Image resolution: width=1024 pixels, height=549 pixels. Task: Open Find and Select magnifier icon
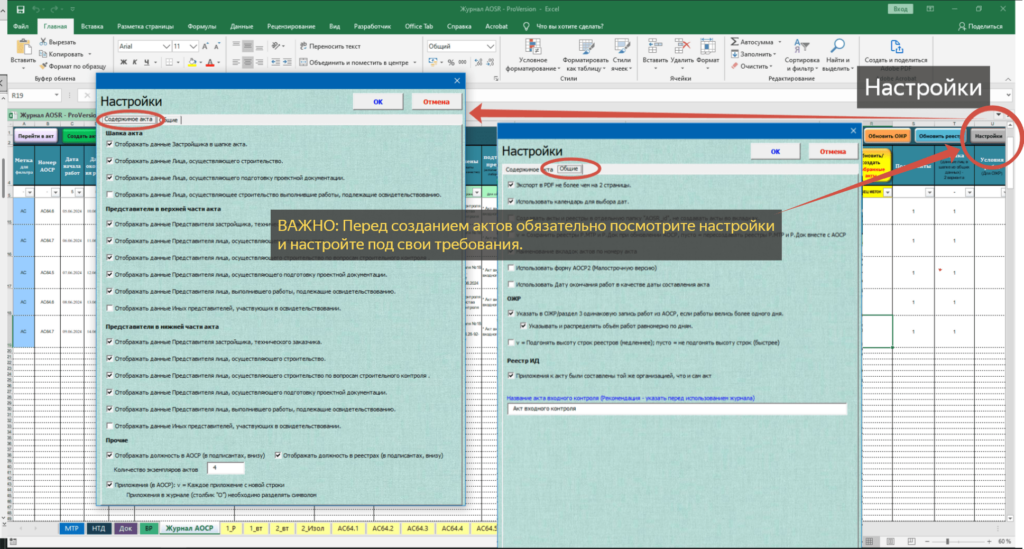837,46
